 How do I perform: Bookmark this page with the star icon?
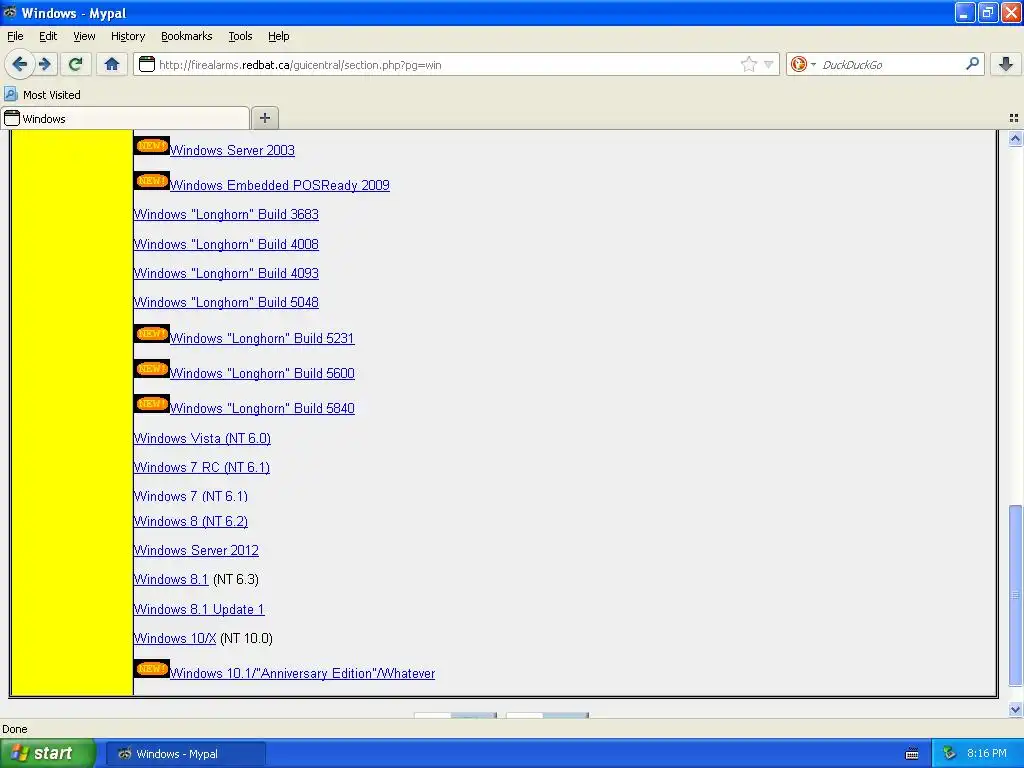[748, 64]
